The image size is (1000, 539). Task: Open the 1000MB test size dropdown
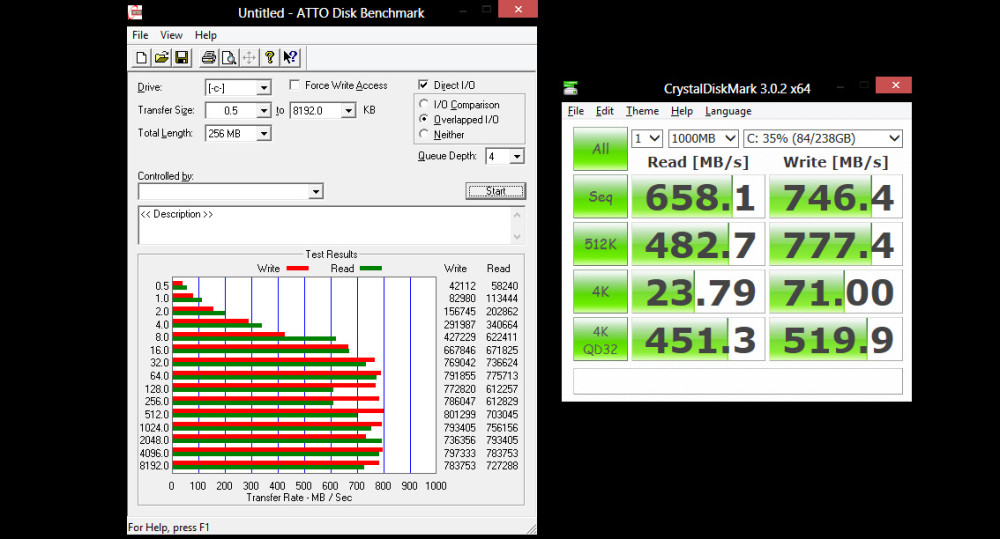pyautogui.click(x=703, y=138)
